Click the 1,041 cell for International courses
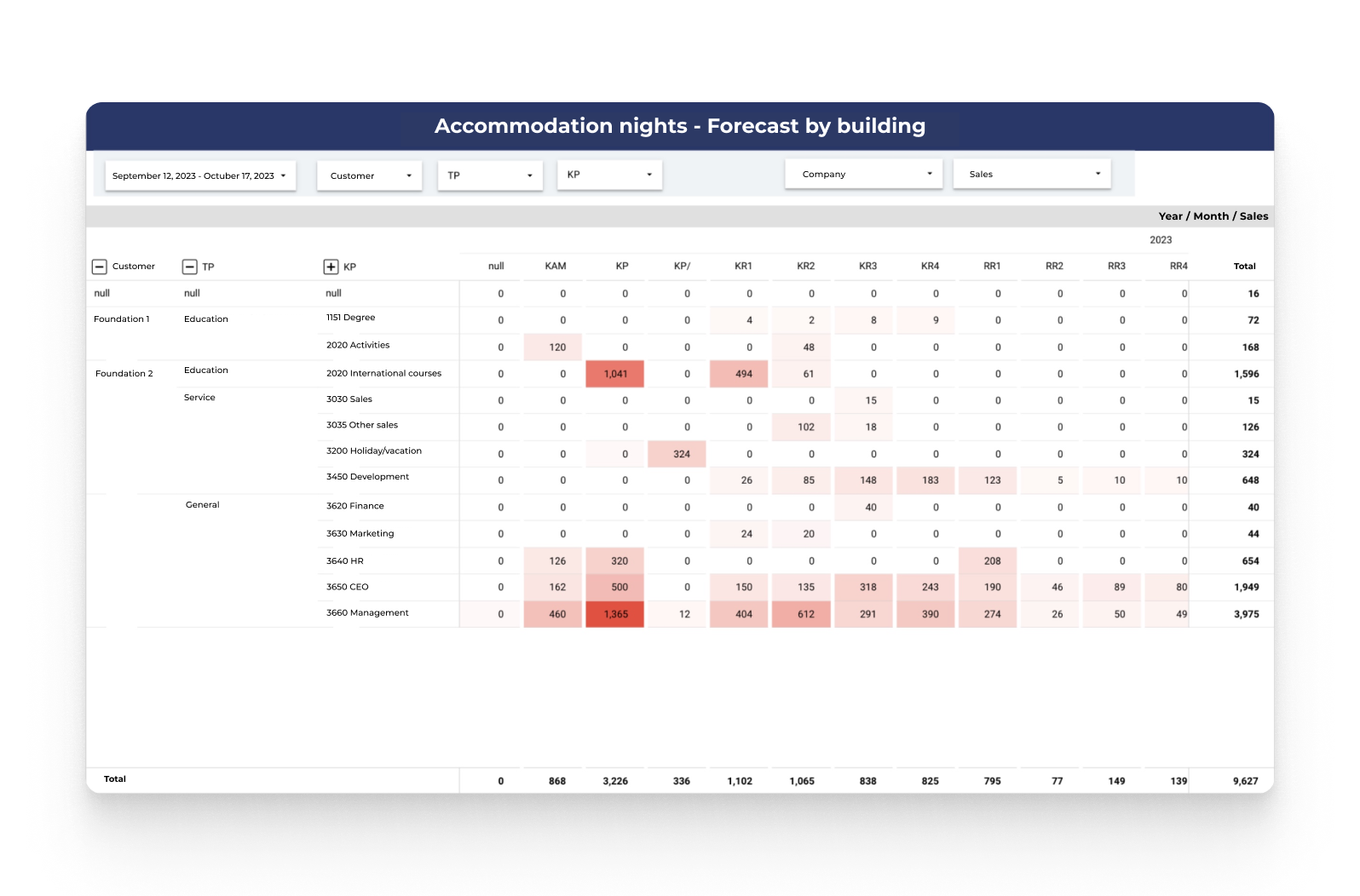Image resolution: width=1360 pixels, height=896 pixels. pyautogui.click(x=615, y=374)
